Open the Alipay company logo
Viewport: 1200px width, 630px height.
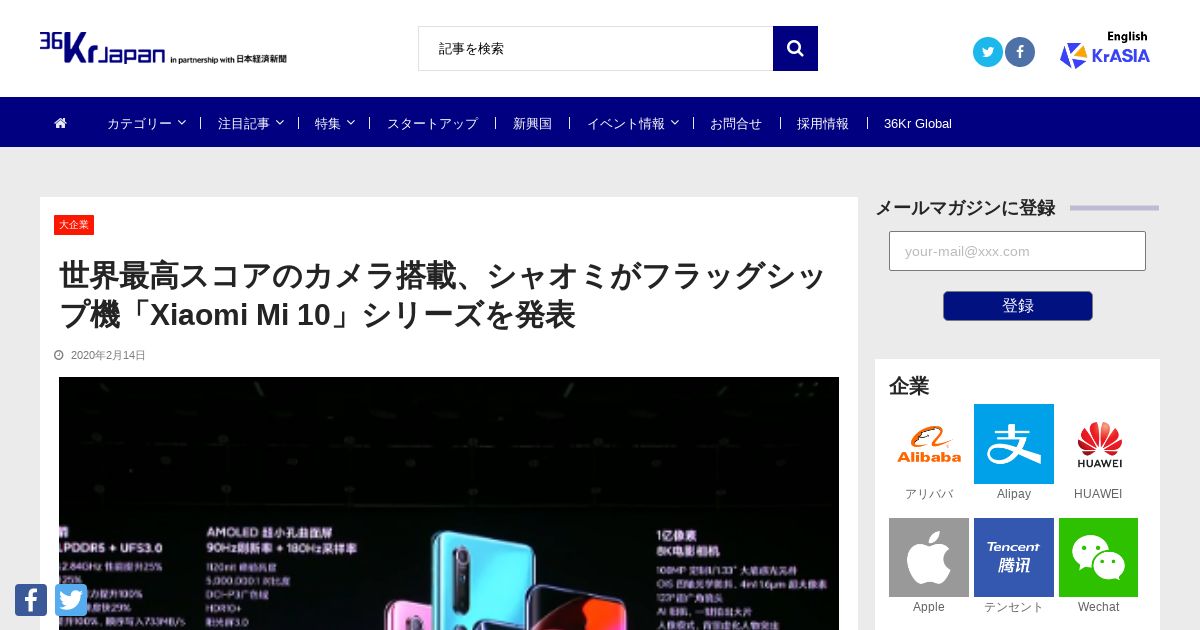pyautogui.click(x=1014, y=444)
